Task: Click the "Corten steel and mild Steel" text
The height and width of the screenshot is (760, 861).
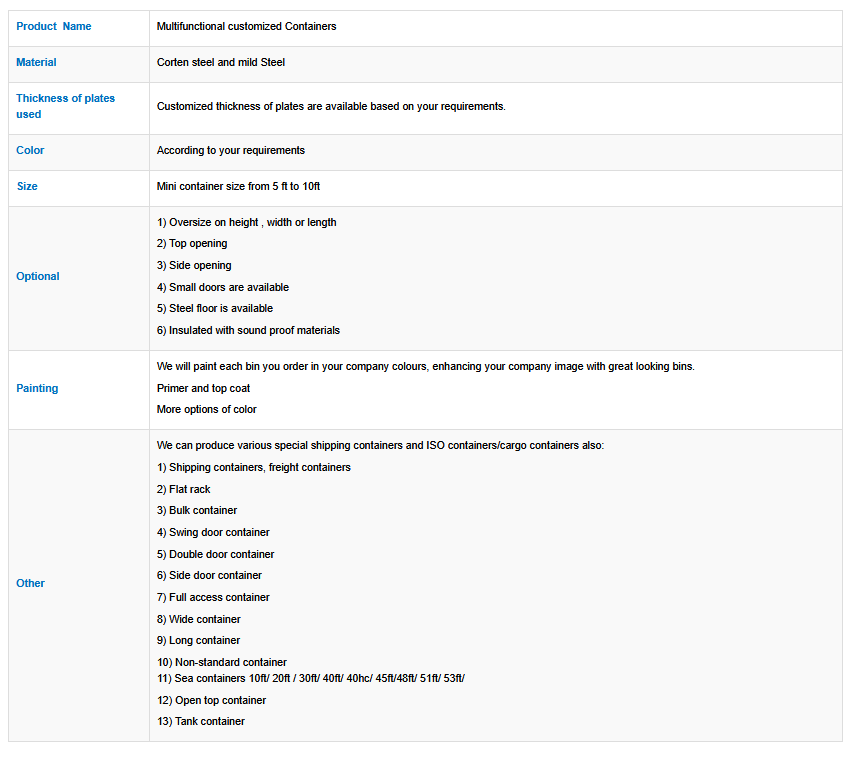Action: (x=221, y=63)
